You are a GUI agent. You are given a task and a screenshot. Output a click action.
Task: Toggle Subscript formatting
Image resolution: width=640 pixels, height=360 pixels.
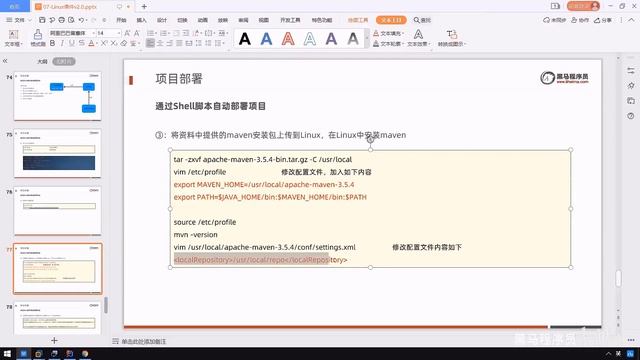click(x=114, y=43)
